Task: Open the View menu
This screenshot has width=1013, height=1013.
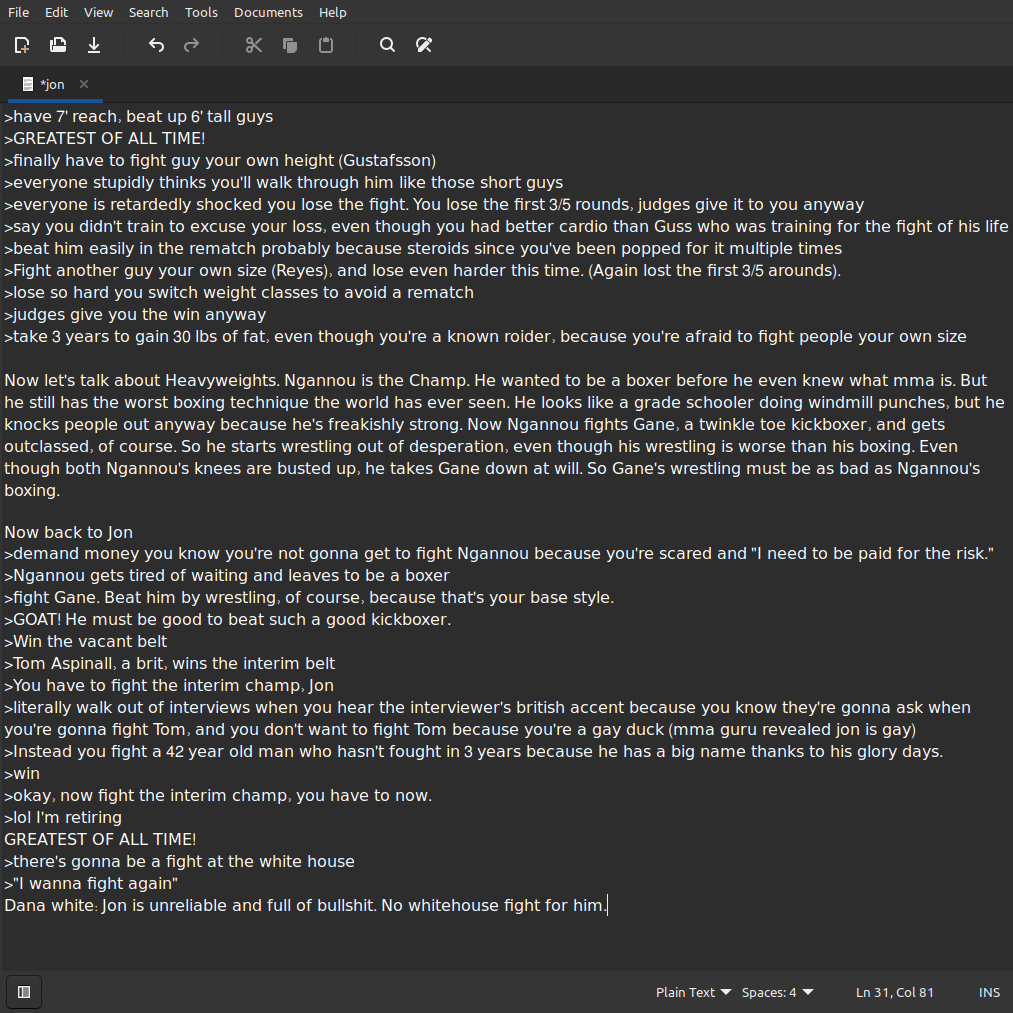Action: tap(98, 12)
